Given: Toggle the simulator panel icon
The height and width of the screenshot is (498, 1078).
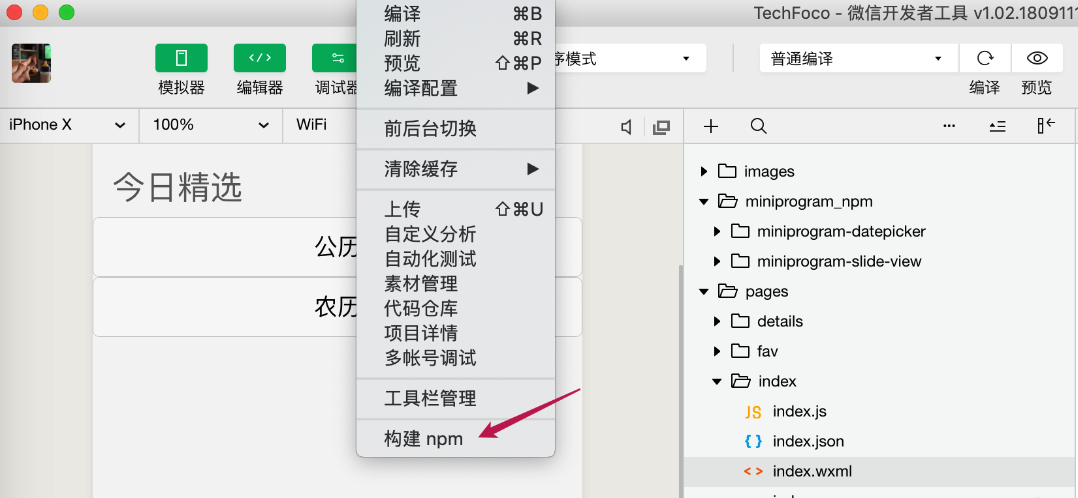Looking at the screenshot, I should (x=181, y=58).
